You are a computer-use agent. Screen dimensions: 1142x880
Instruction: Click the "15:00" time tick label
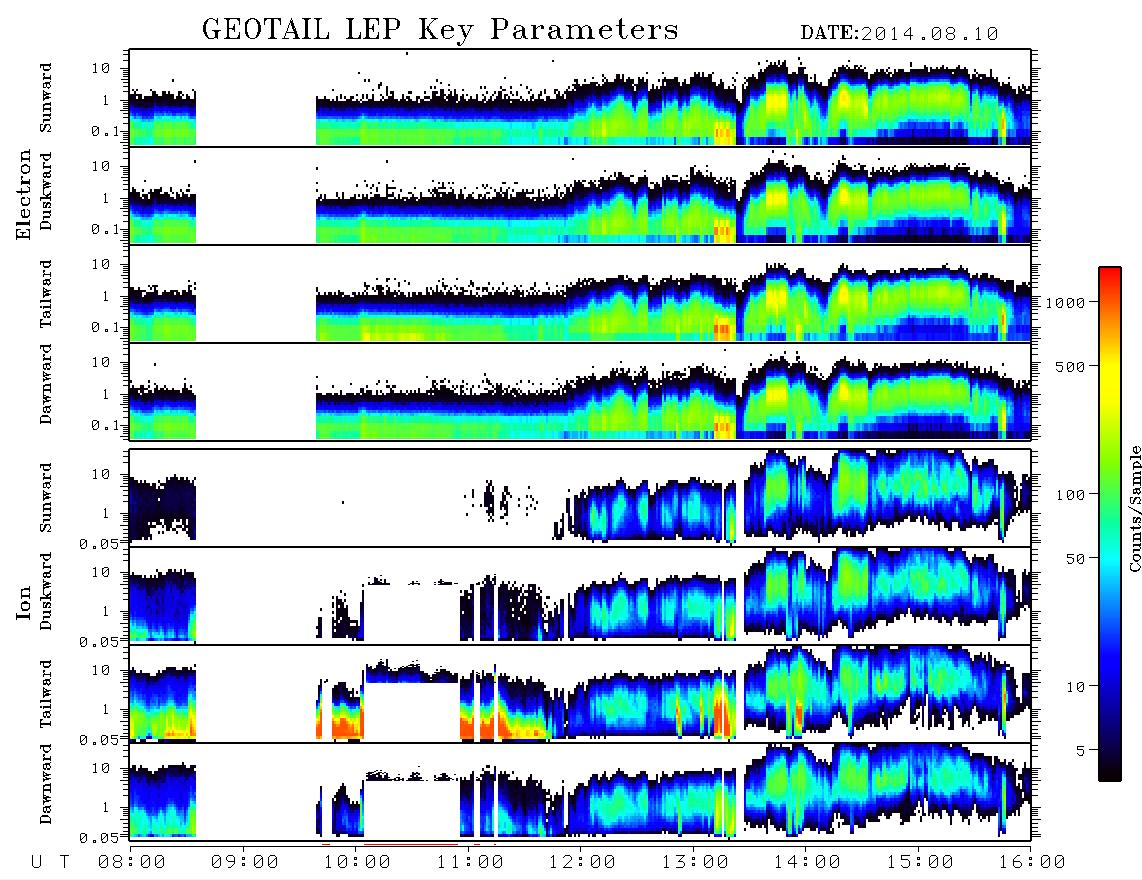pyautogui.click(x=919, y=862)
